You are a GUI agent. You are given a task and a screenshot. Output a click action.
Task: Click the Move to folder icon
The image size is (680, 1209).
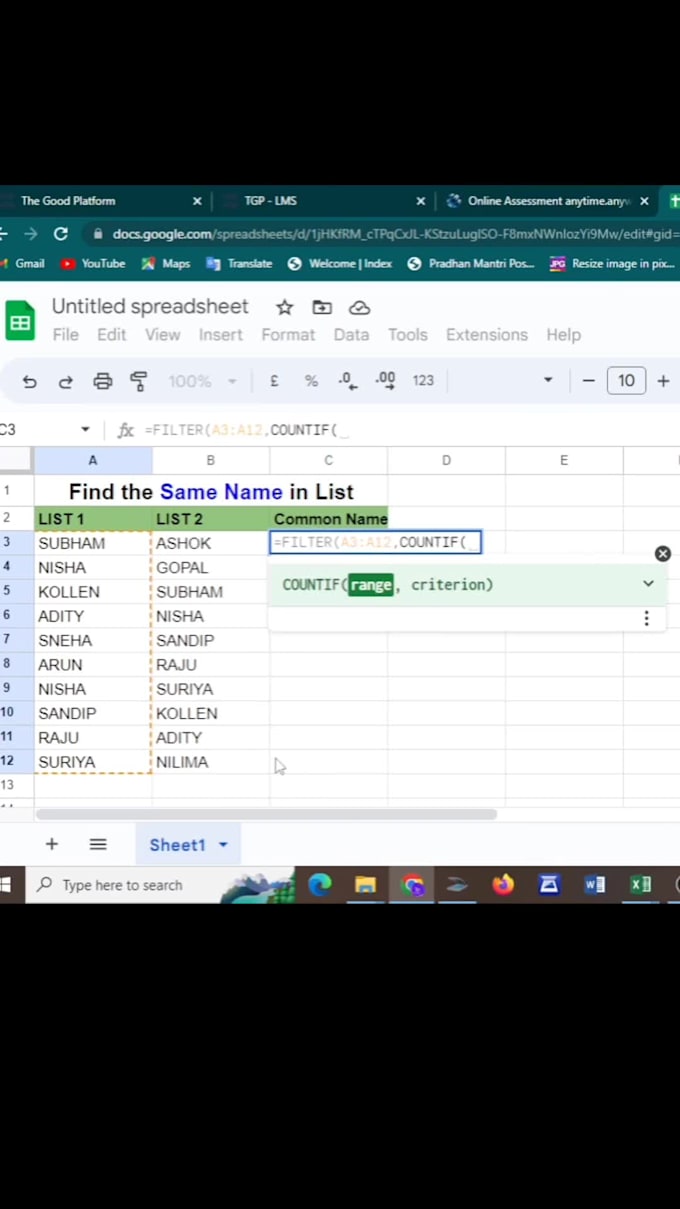[322, 307]
